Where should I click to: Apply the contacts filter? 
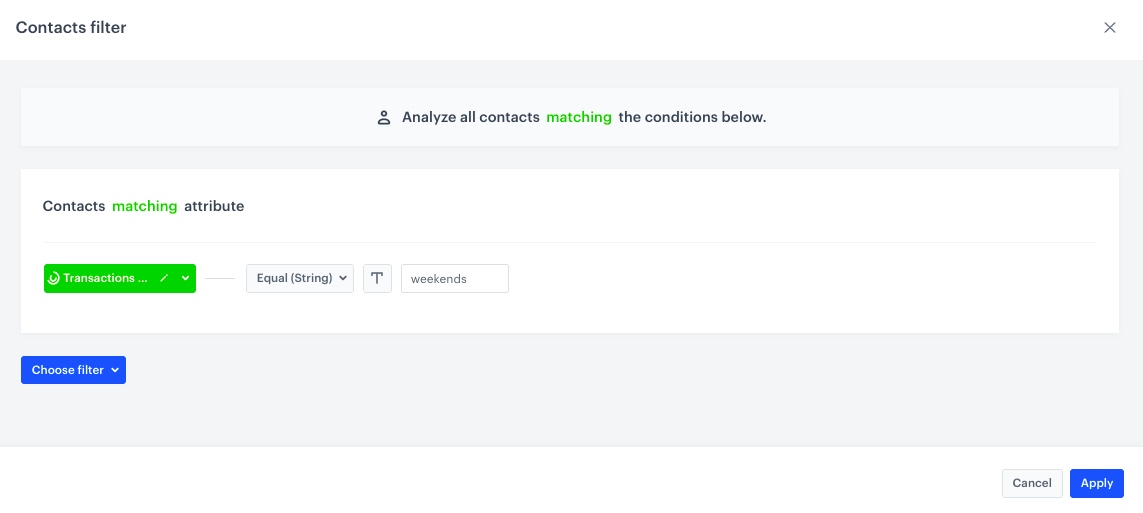point(1096,483)
